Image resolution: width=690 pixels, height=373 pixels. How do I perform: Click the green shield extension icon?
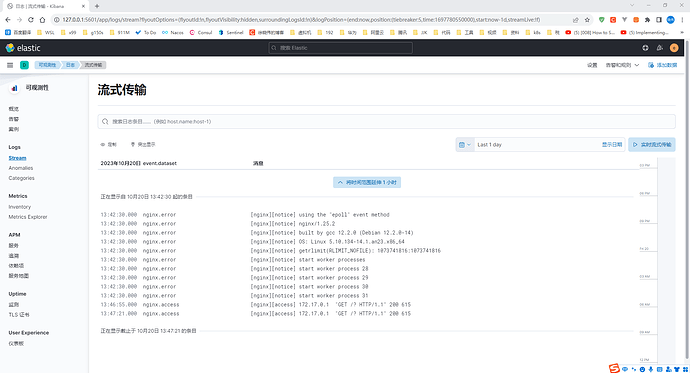pos(602,20)
